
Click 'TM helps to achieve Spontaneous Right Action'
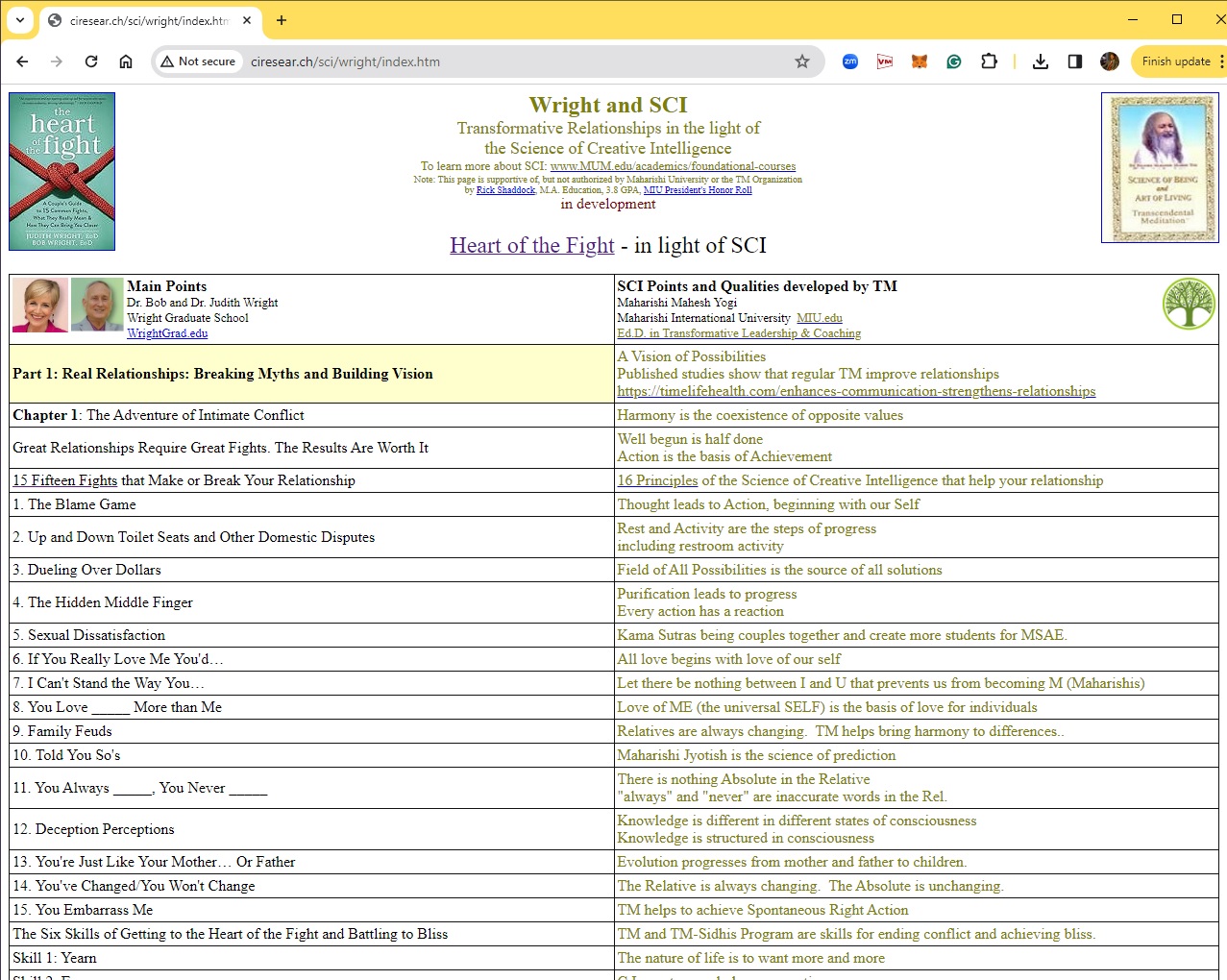tap(763, 910)
